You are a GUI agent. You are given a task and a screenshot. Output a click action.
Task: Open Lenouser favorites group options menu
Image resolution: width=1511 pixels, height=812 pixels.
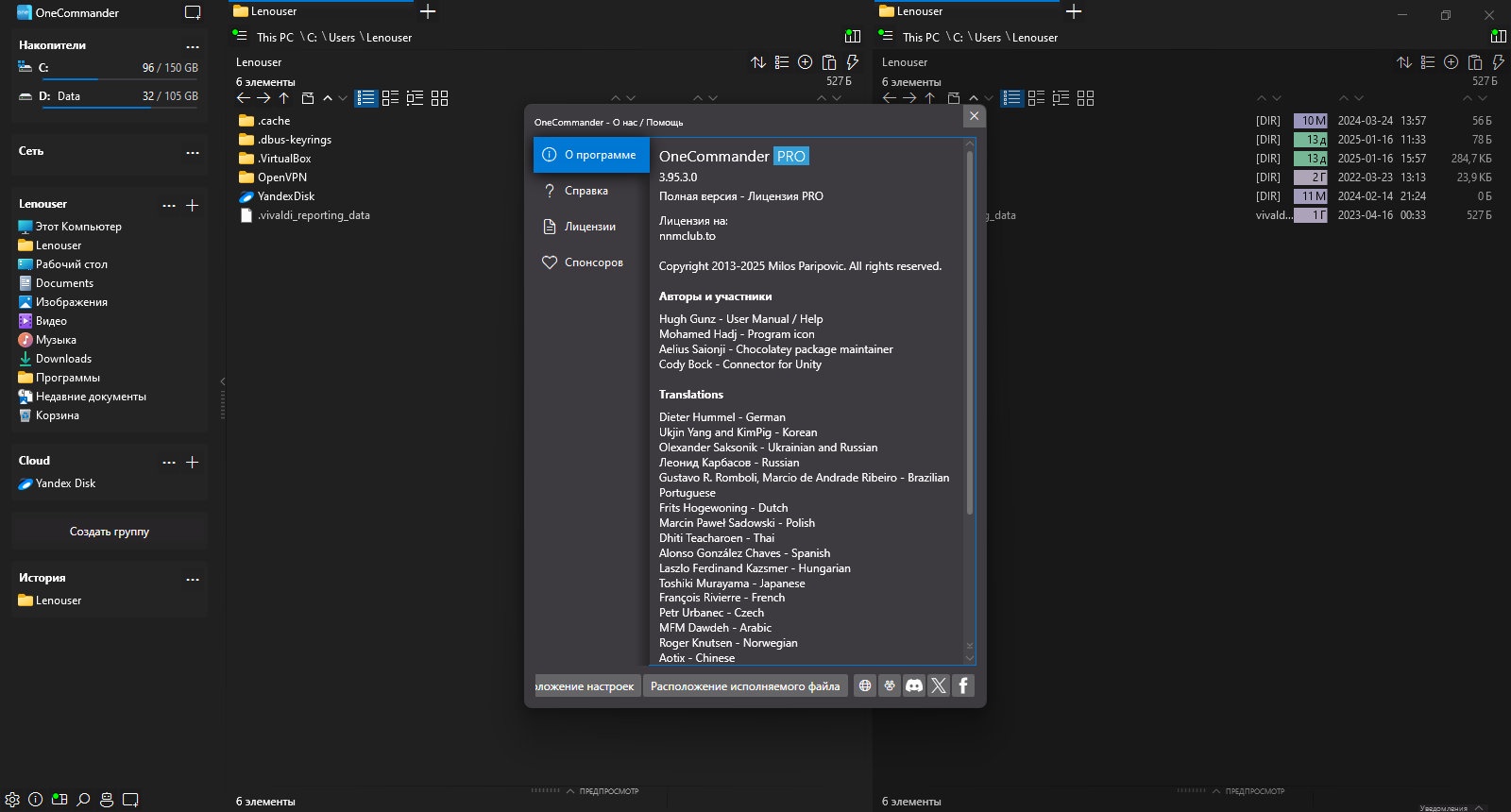point(169,205)
